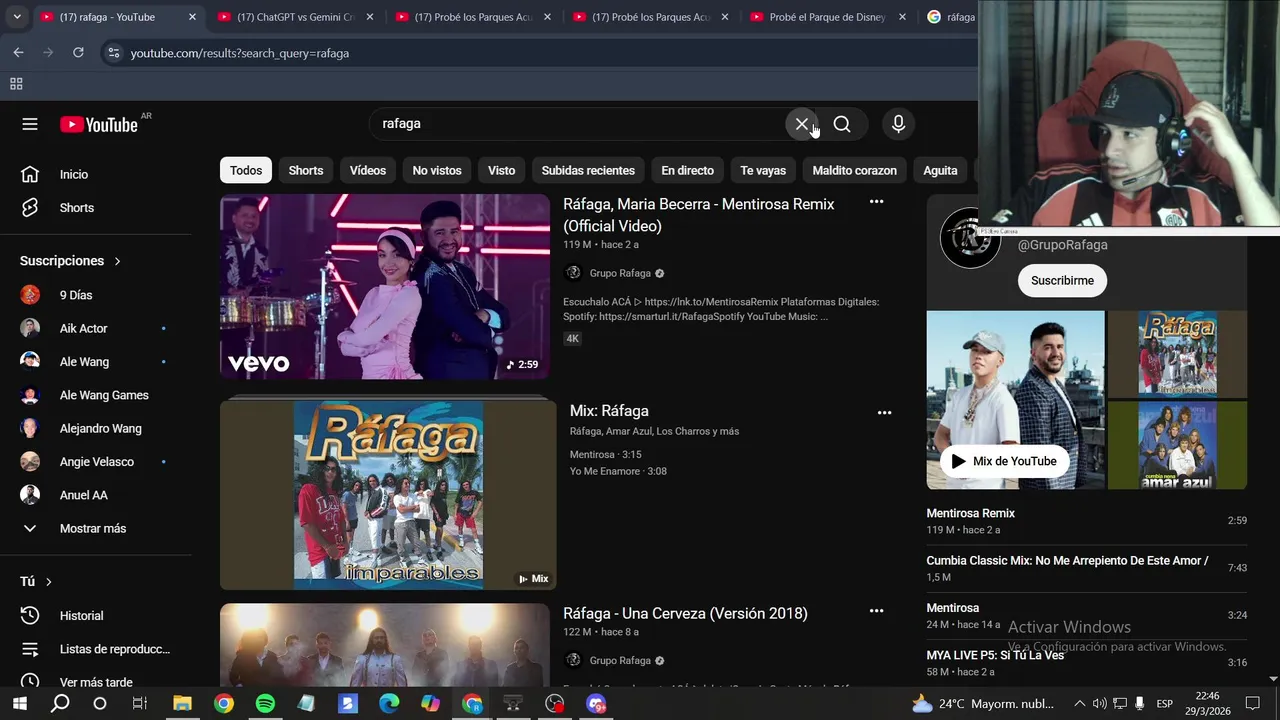Open Microsoft Edge from the taskbar
The width and height of the screenshot is (1280, 720).
tap(389, 704)
